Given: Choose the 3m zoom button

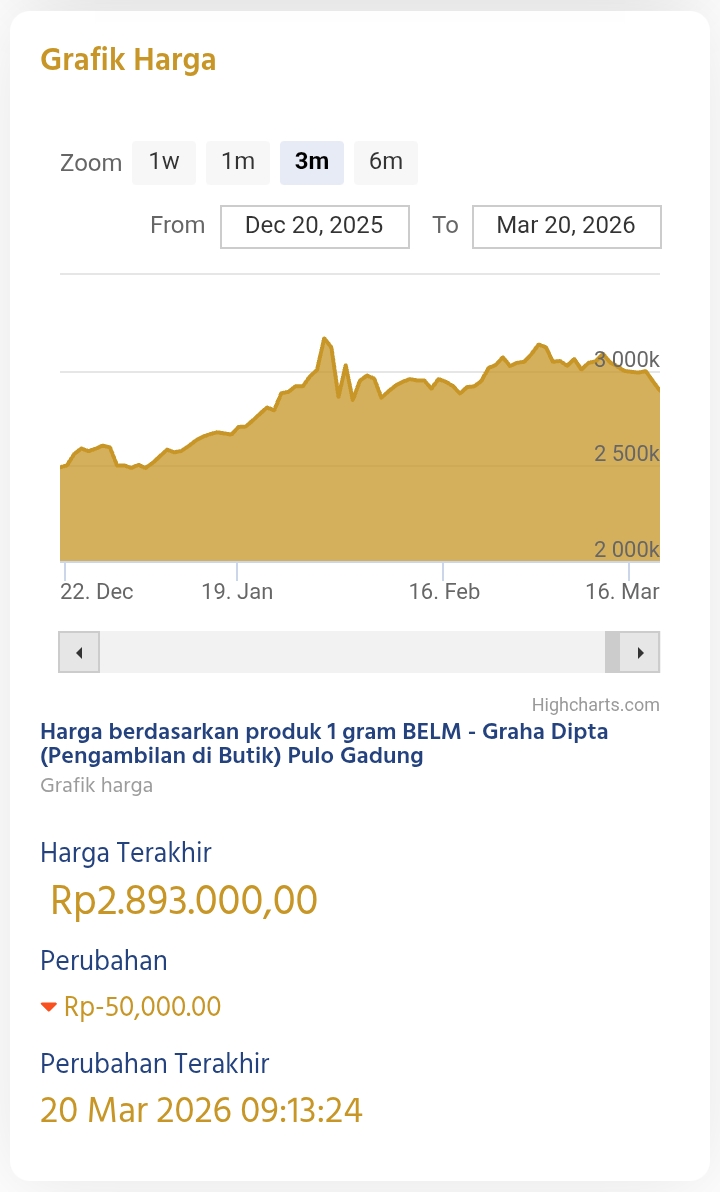Looking at the screenshot, I should coord(312,162).
